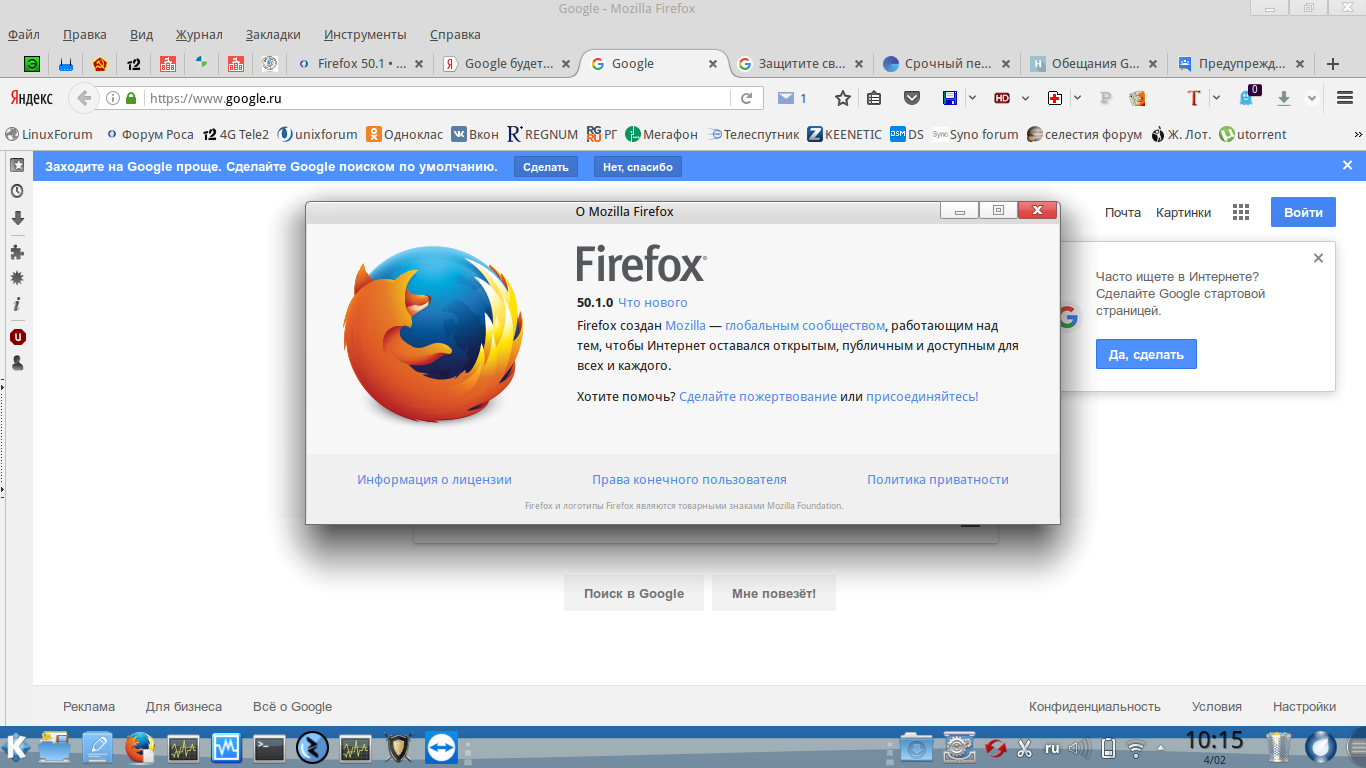Click the sidebar bookmarks star icon

[x=17, y=165]
